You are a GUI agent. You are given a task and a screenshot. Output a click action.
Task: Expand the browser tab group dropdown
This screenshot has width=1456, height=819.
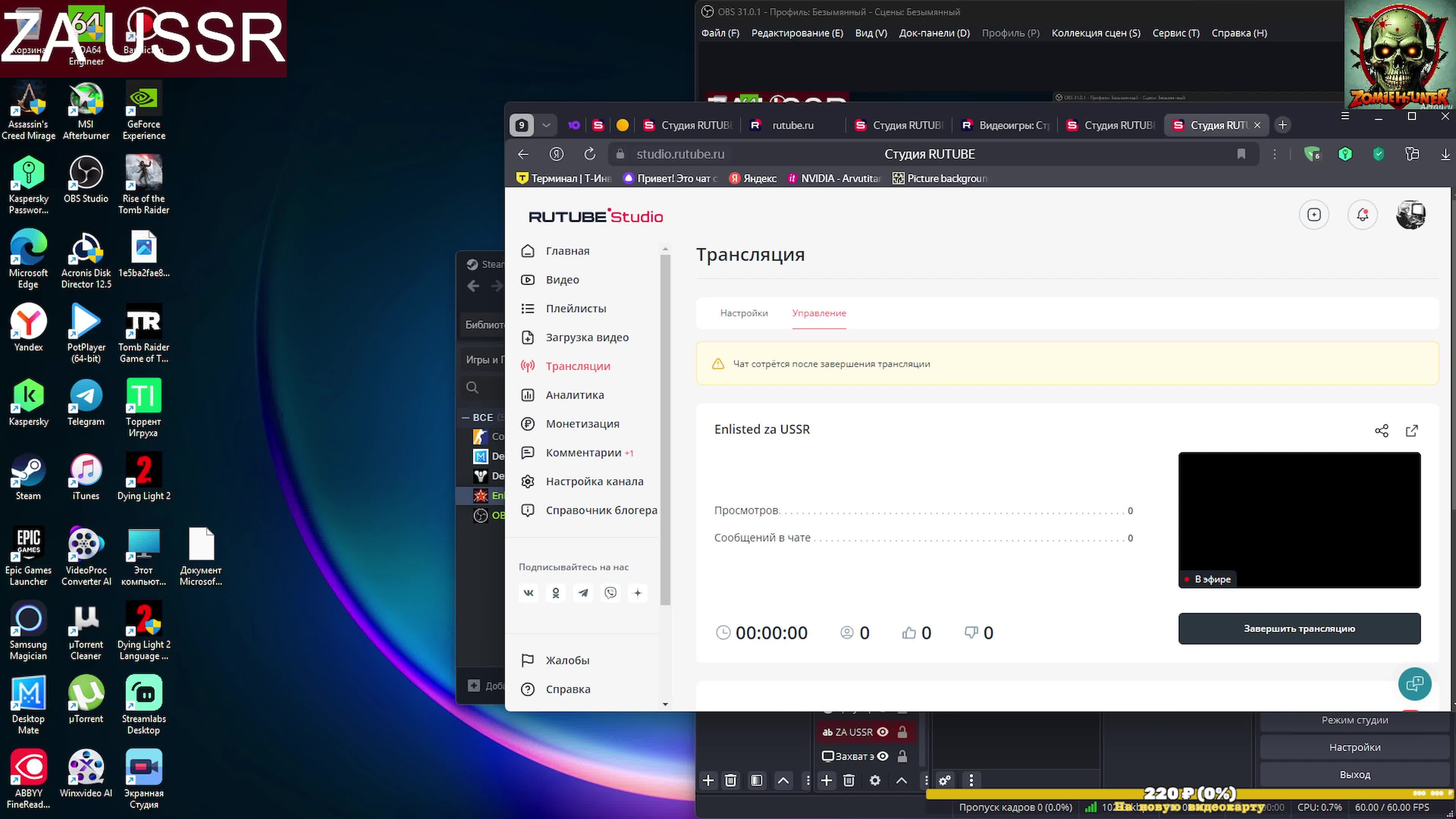[546, 126]
